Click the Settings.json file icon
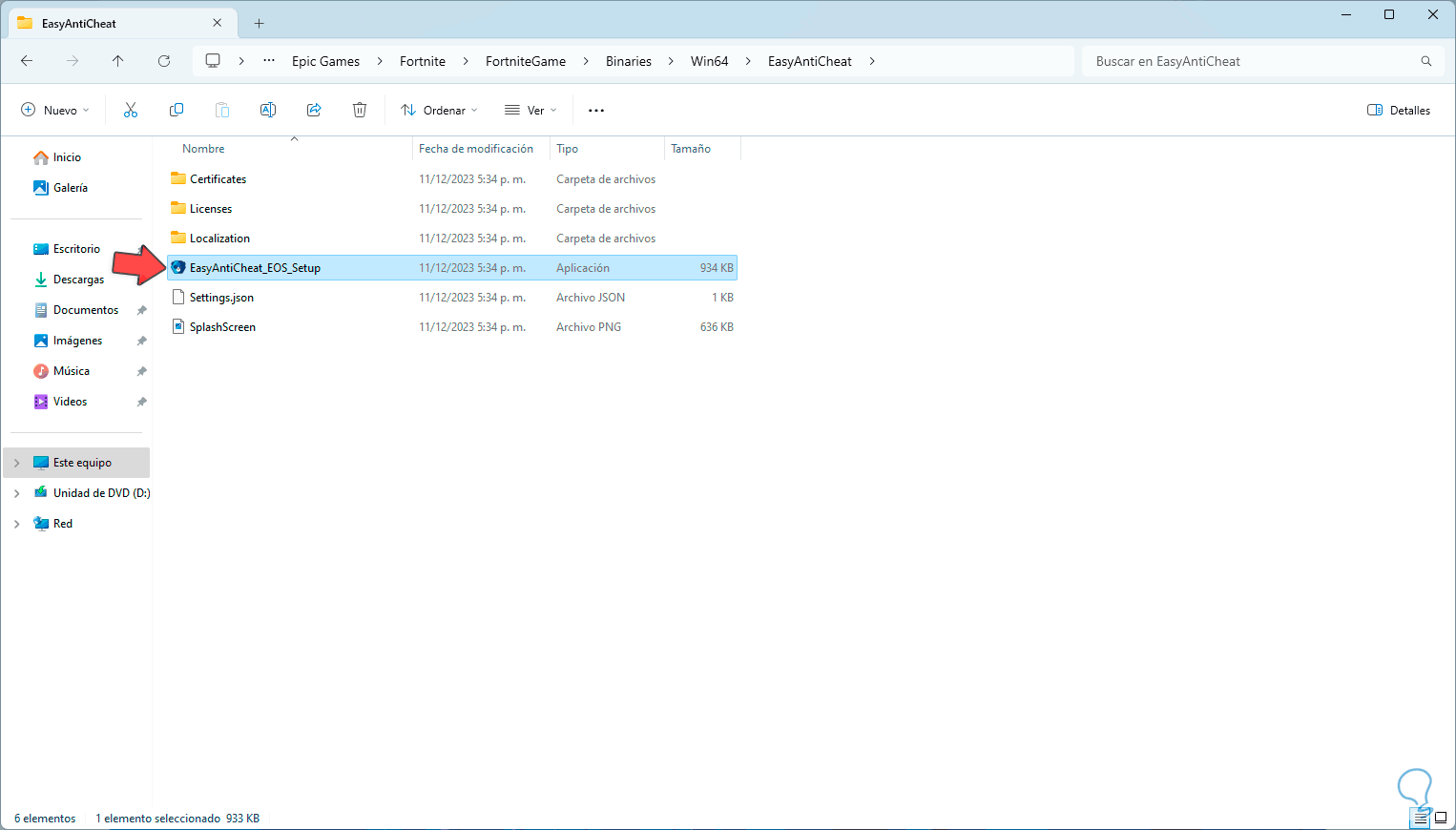The height and width of the screenshot is (830, 1456). click(x=177, y=298)
